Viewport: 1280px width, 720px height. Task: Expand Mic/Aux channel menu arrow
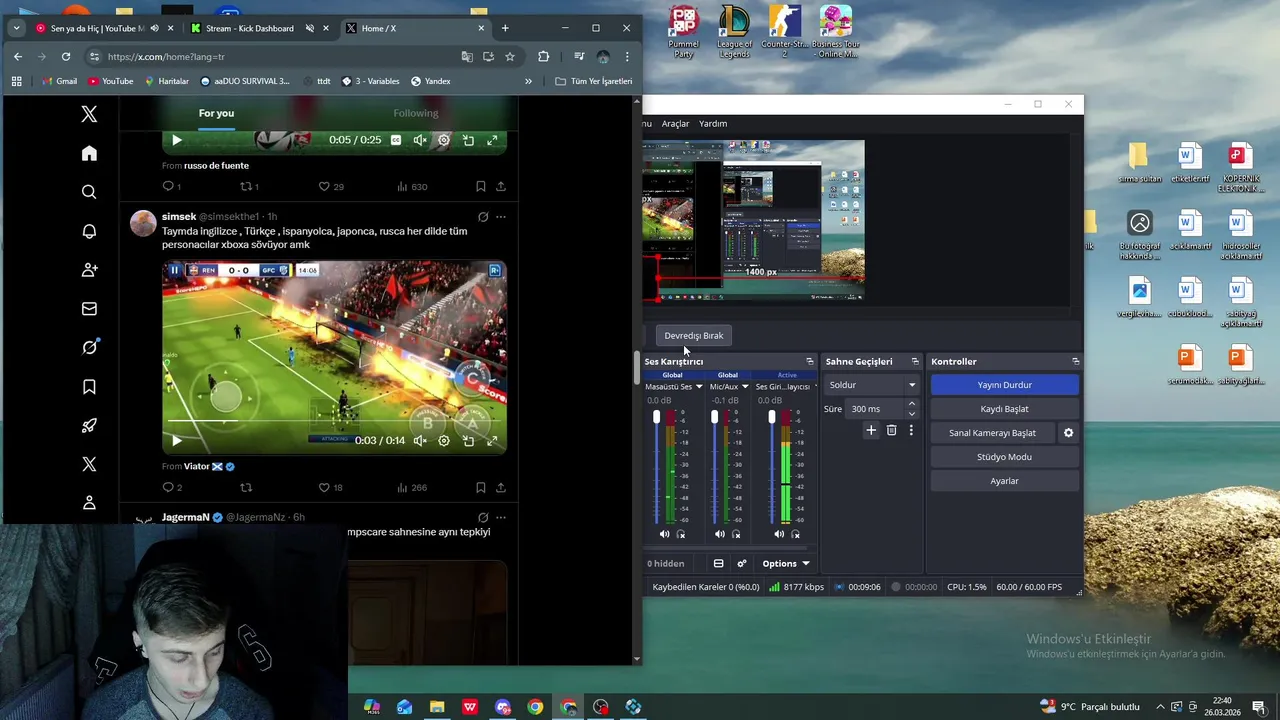point(745,387)
